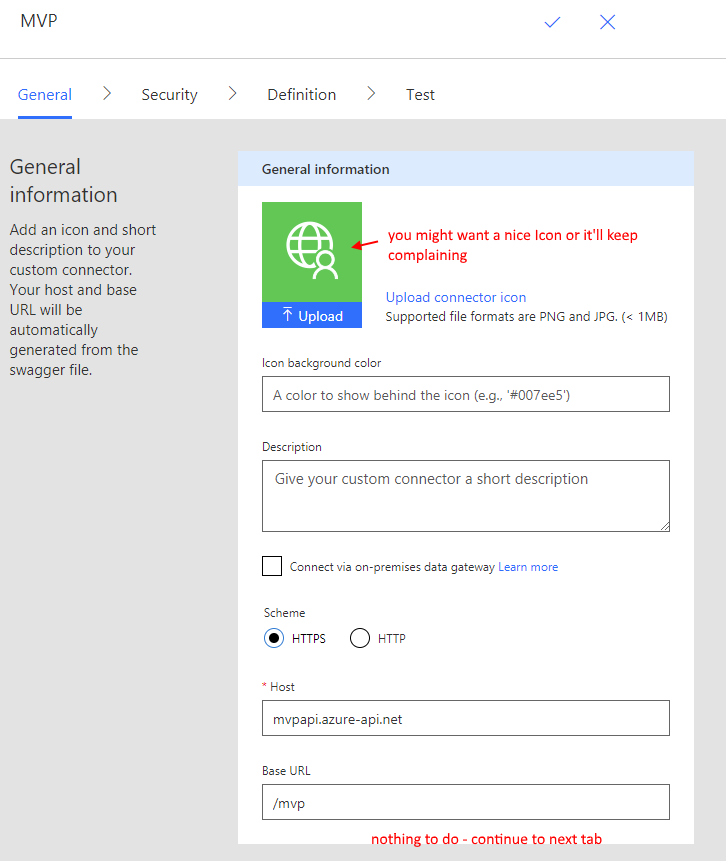Image resolution: width=726 pixels, height=861 pixels.
Task: Select the HTTP scheme radio button
Action: [x=360, y=639]
